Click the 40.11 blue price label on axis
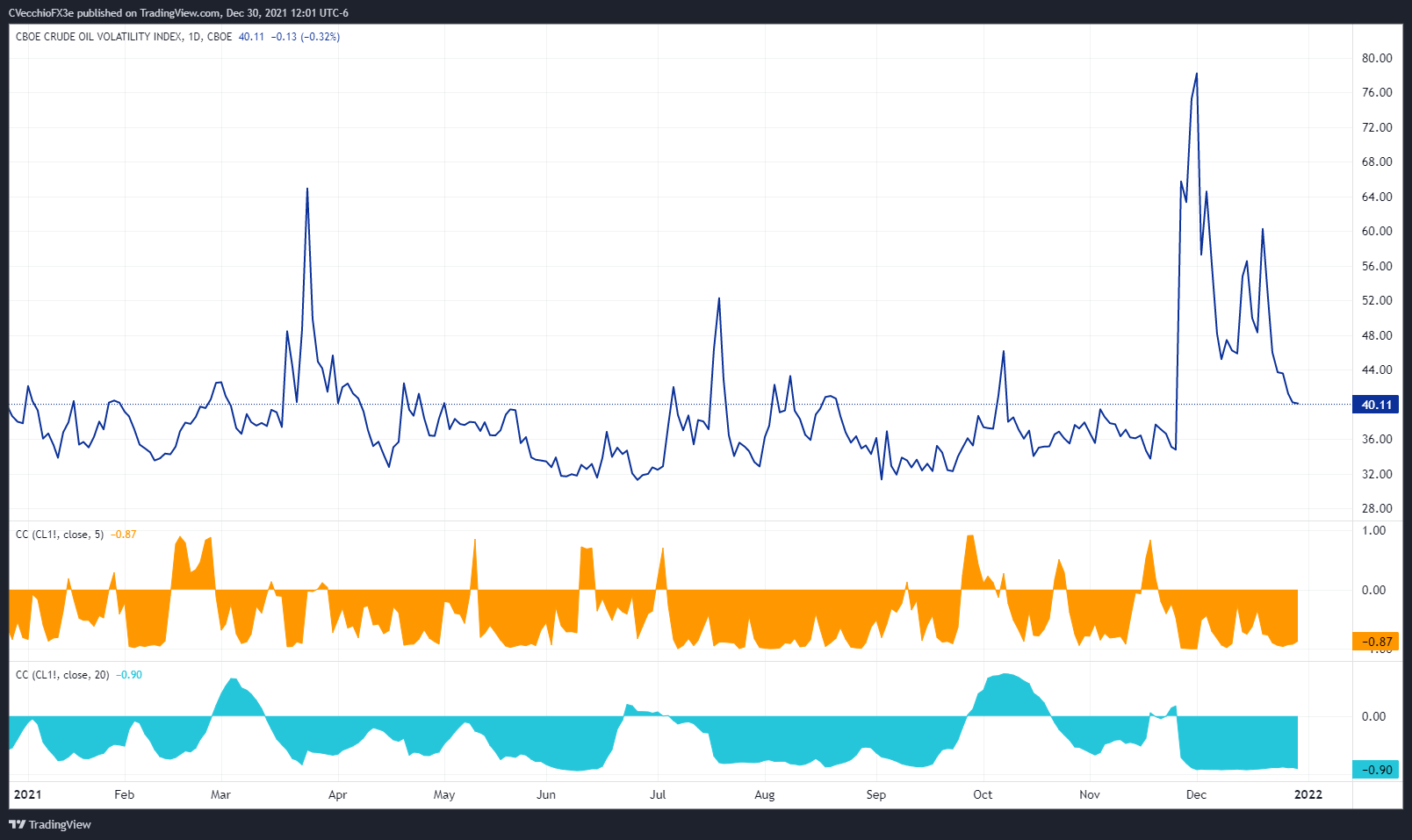Screen dimensions: 1412x840 tap(1376, 405)
